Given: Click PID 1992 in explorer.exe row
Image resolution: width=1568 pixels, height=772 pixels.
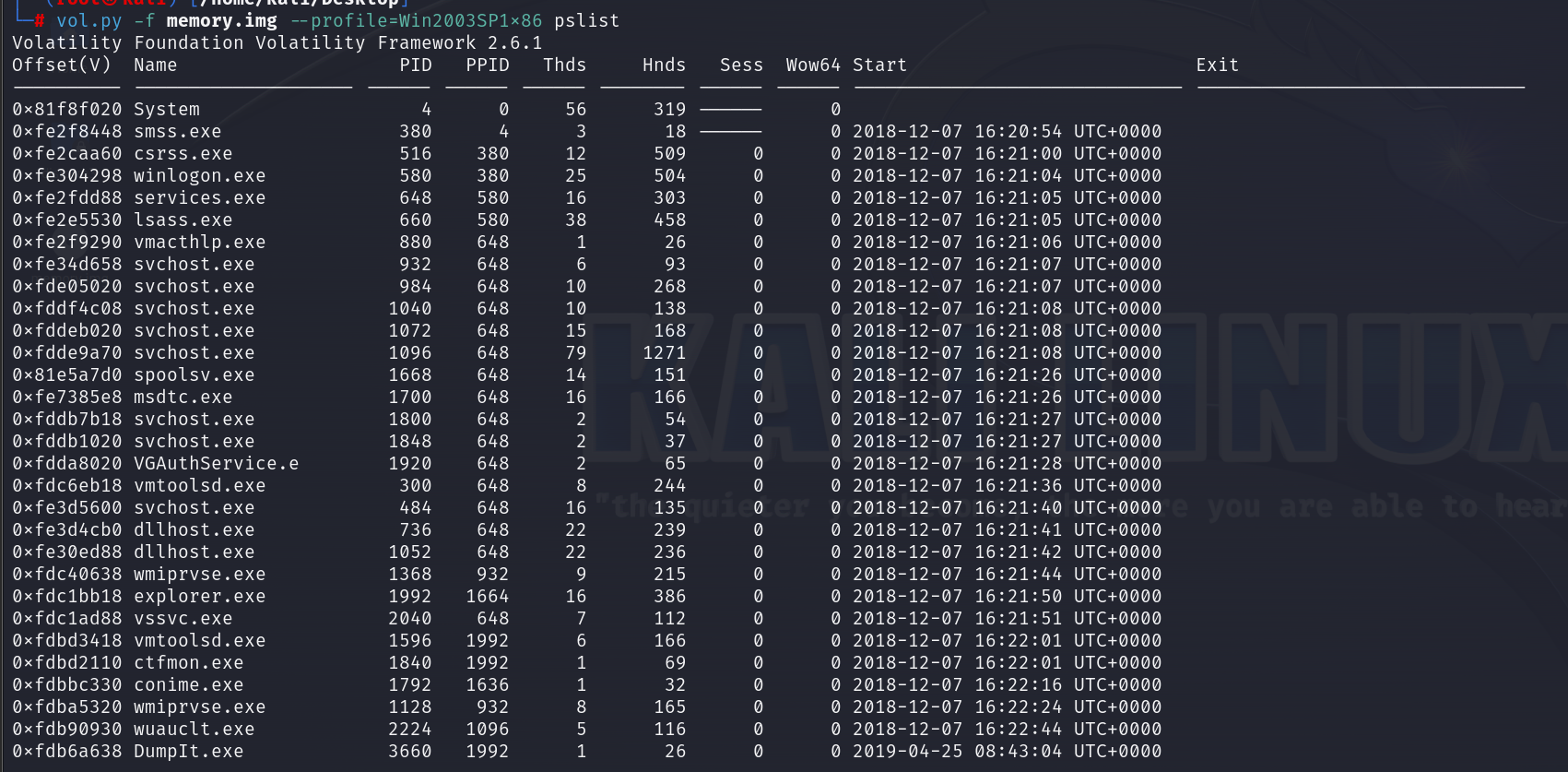Looking at the screenshot, I should [410, 596].
